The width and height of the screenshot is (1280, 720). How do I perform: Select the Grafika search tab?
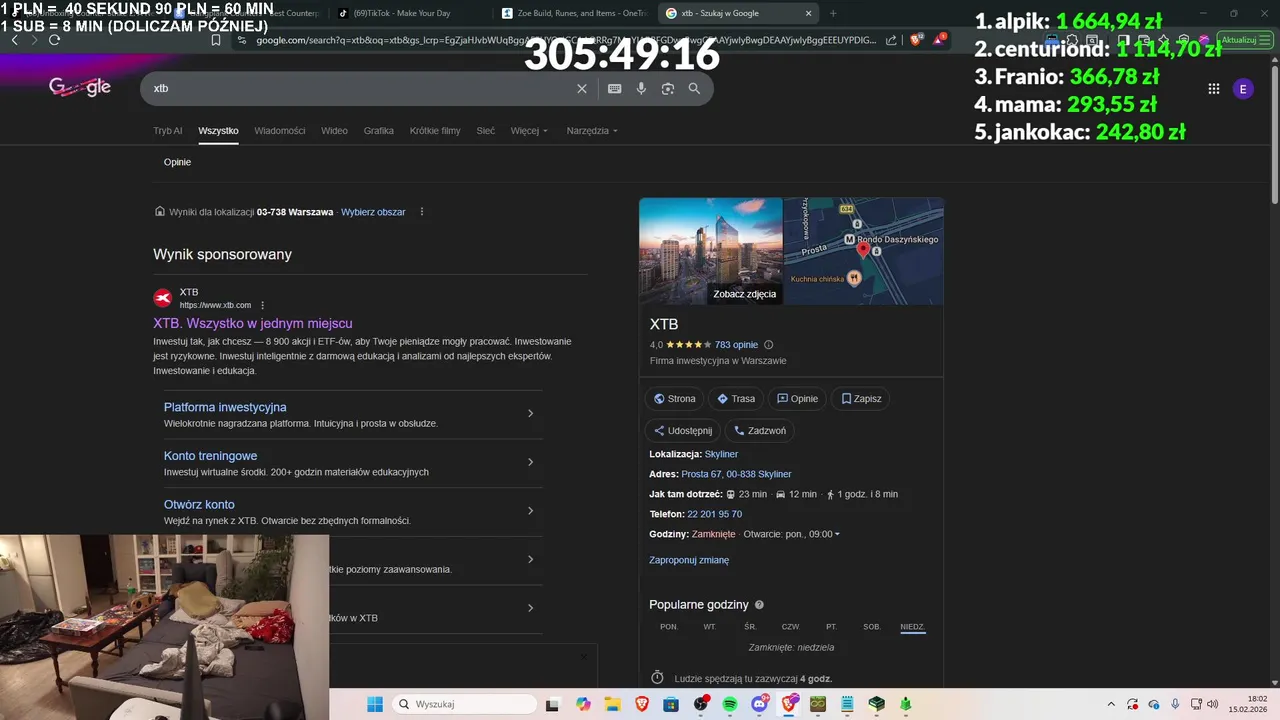[379, 131]
